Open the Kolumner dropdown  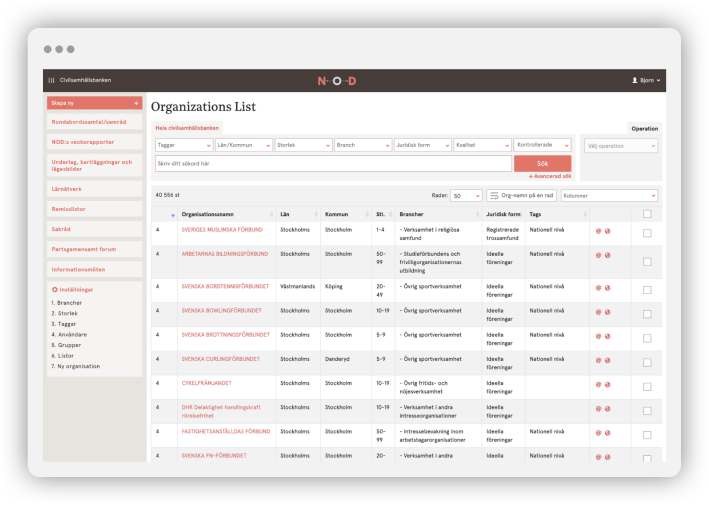[609, 196]
